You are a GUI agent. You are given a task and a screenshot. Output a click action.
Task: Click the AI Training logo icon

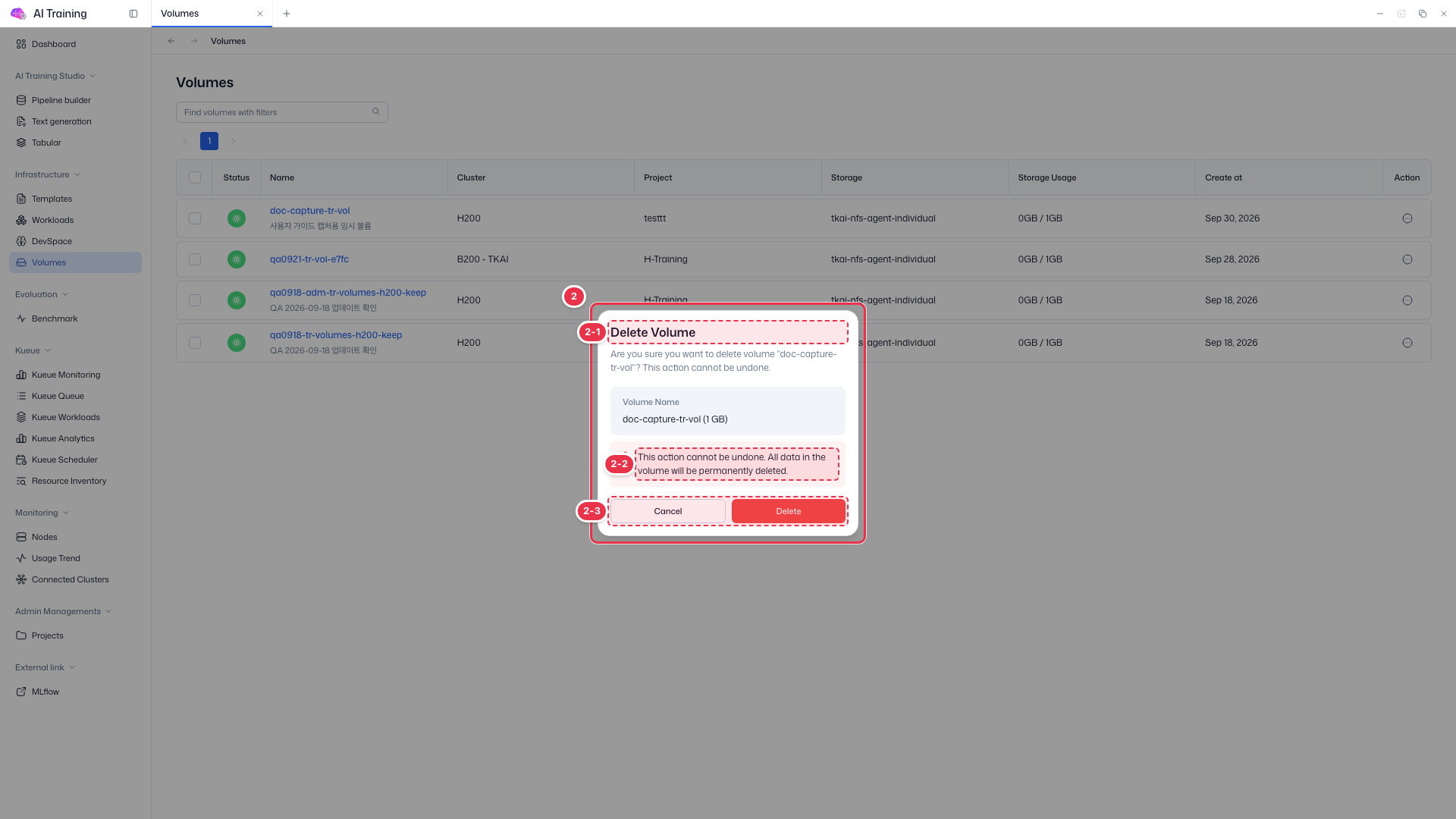pos(18,14)
